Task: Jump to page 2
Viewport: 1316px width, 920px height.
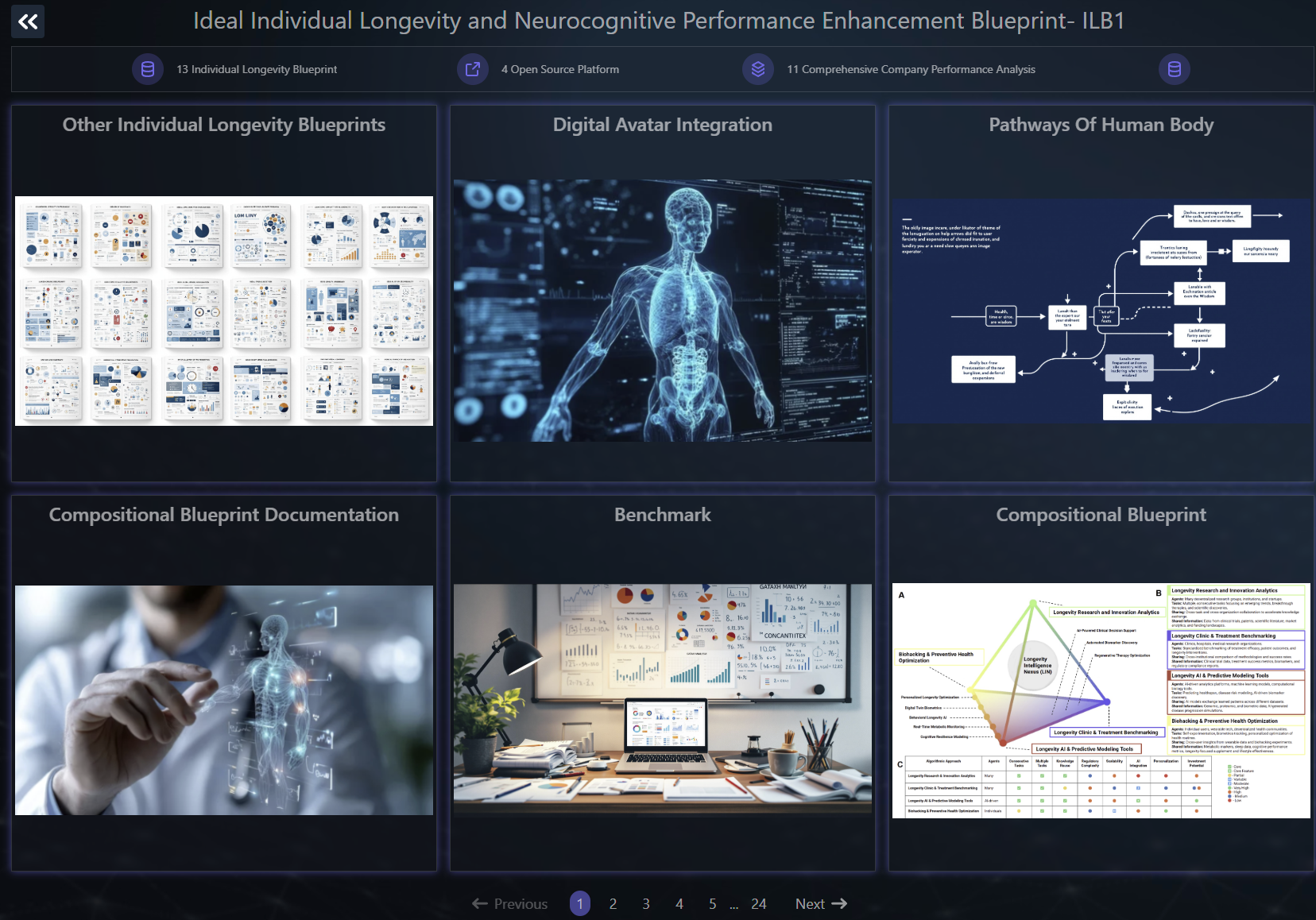Action: pyautogui.click(x=613, y=903)
